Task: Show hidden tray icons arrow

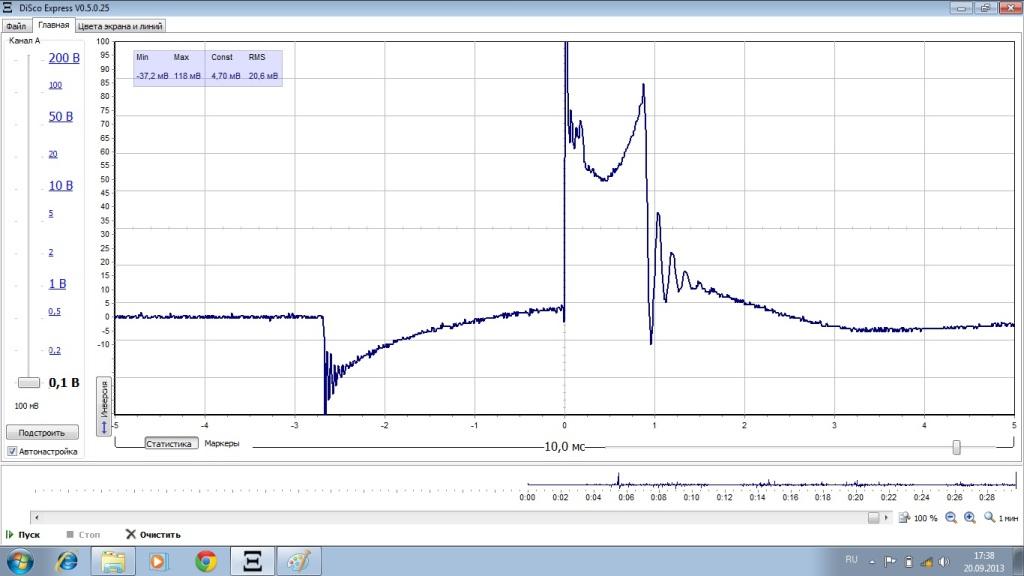Action: [872, 562]
